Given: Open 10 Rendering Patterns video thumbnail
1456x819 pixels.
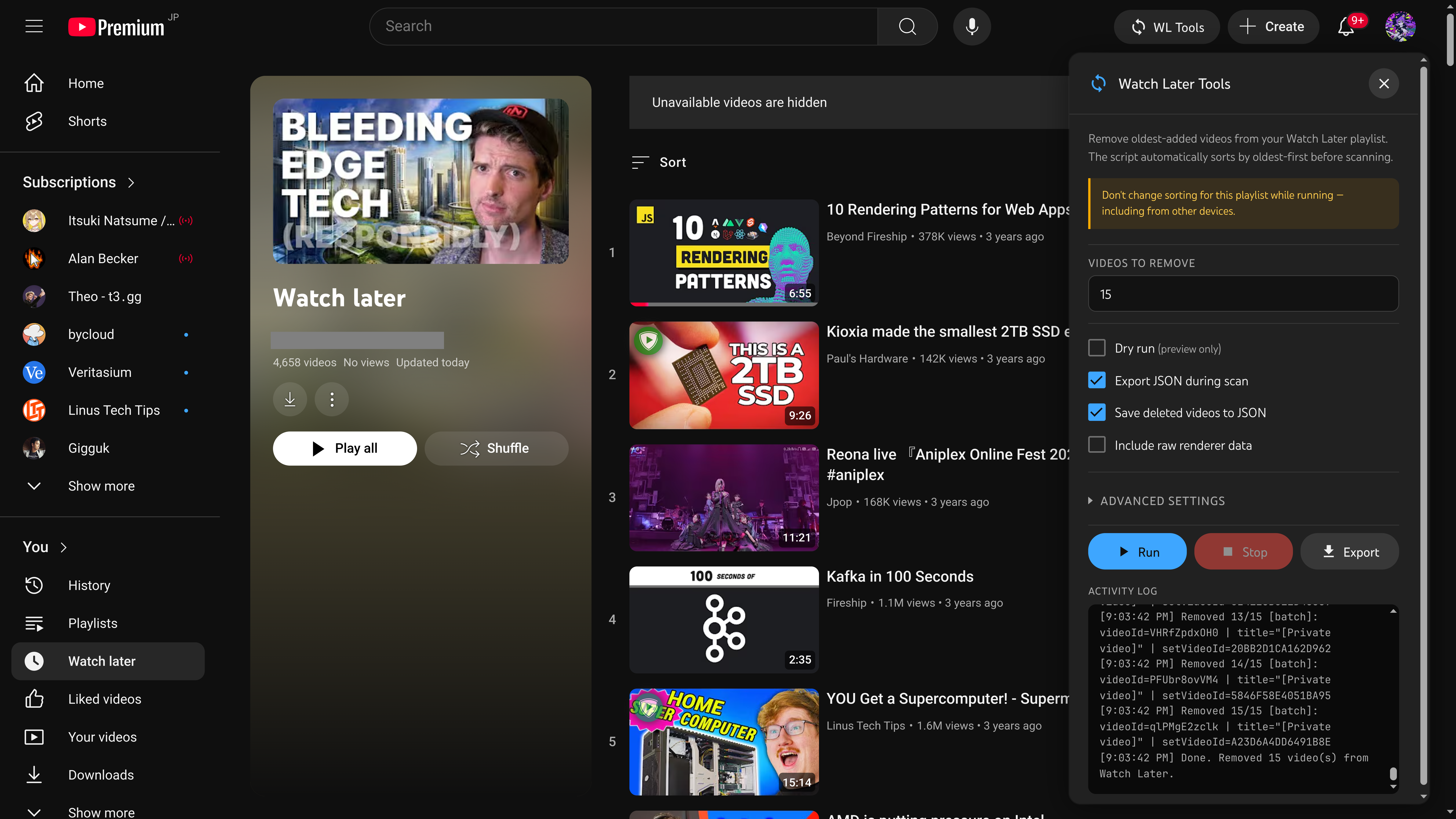Looking at the screenshot, I should 724,253.
